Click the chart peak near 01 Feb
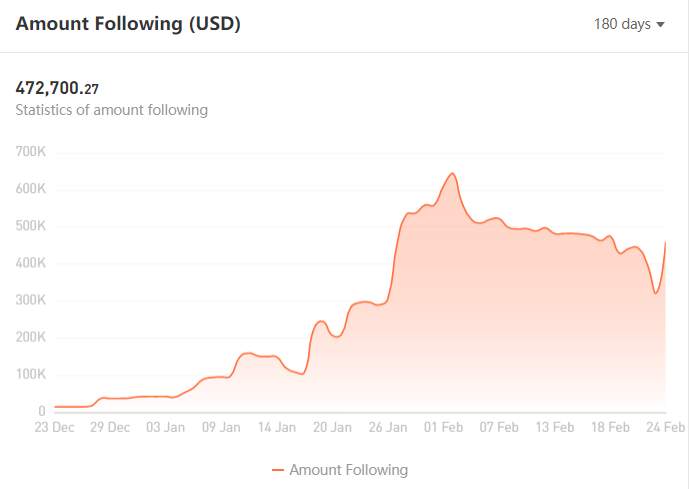689x489 pixels. 452,174
